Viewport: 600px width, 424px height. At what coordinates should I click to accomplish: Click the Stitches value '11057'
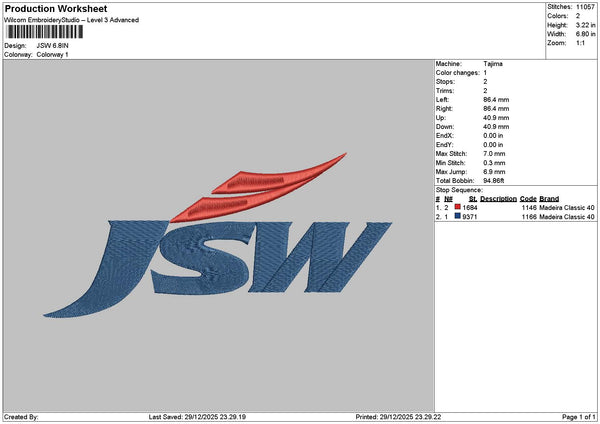[x=585, y=7]
